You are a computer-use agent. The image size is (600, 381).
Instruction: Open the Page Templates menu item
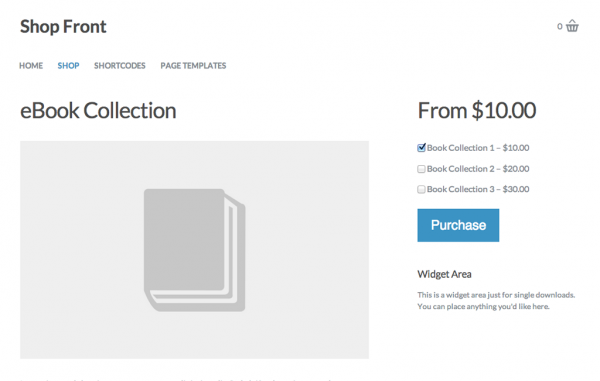pyautogui.click(x=193, y=66)
